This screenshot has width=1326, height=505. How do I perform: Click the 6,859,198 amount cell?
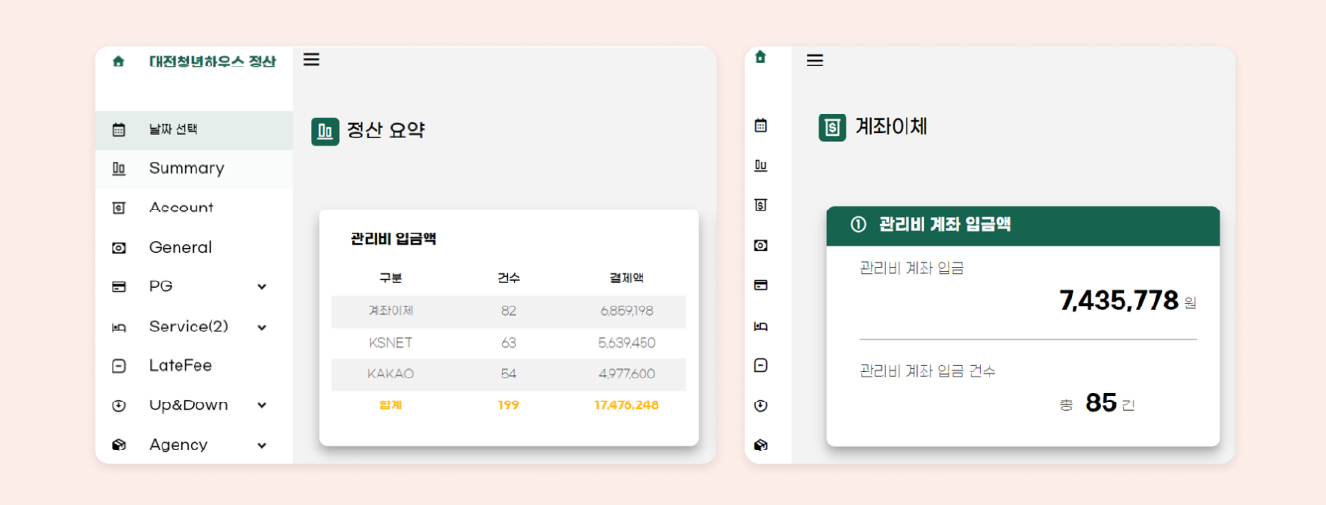[627, 311]
